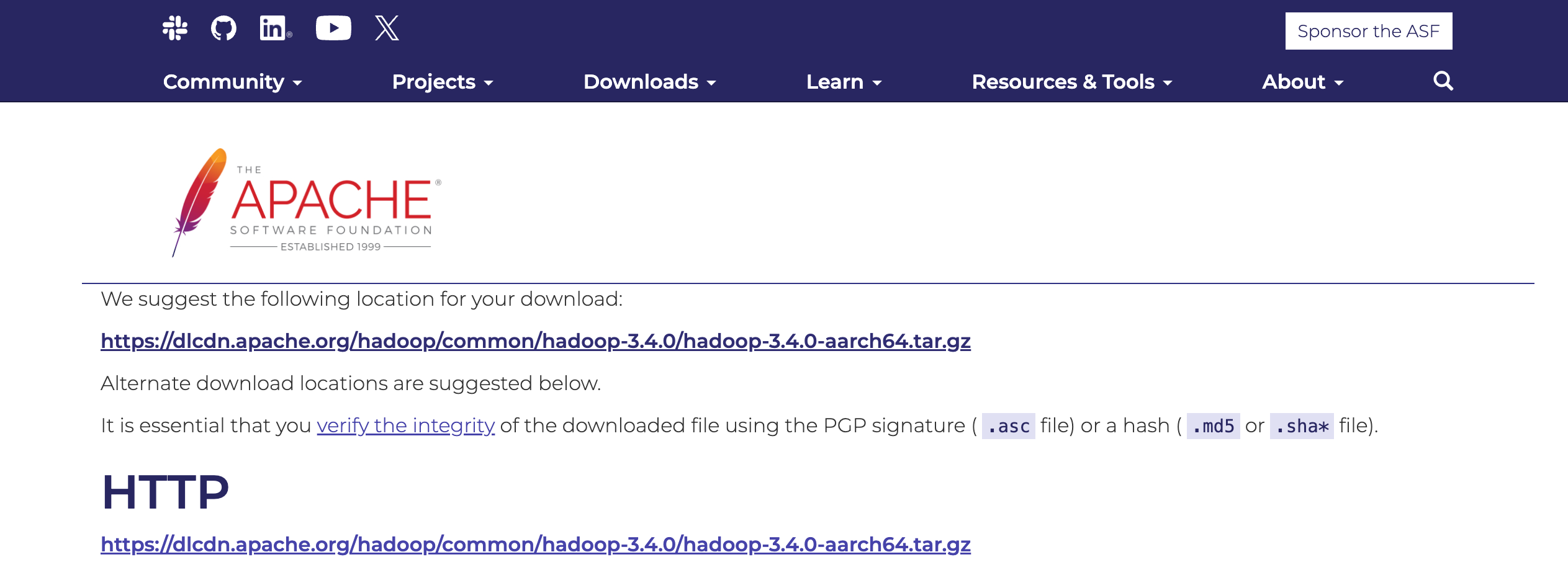Expand the Downloads dropdown menu
The width and height of the screenshot is (1568, 583).
650,82
